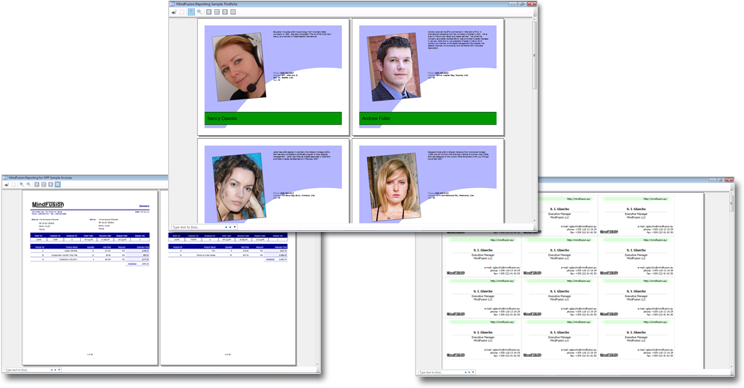The height and width of the screenshot is (388, 744).
Task: Find previous match in business cards window
Action: pos(465,372)
